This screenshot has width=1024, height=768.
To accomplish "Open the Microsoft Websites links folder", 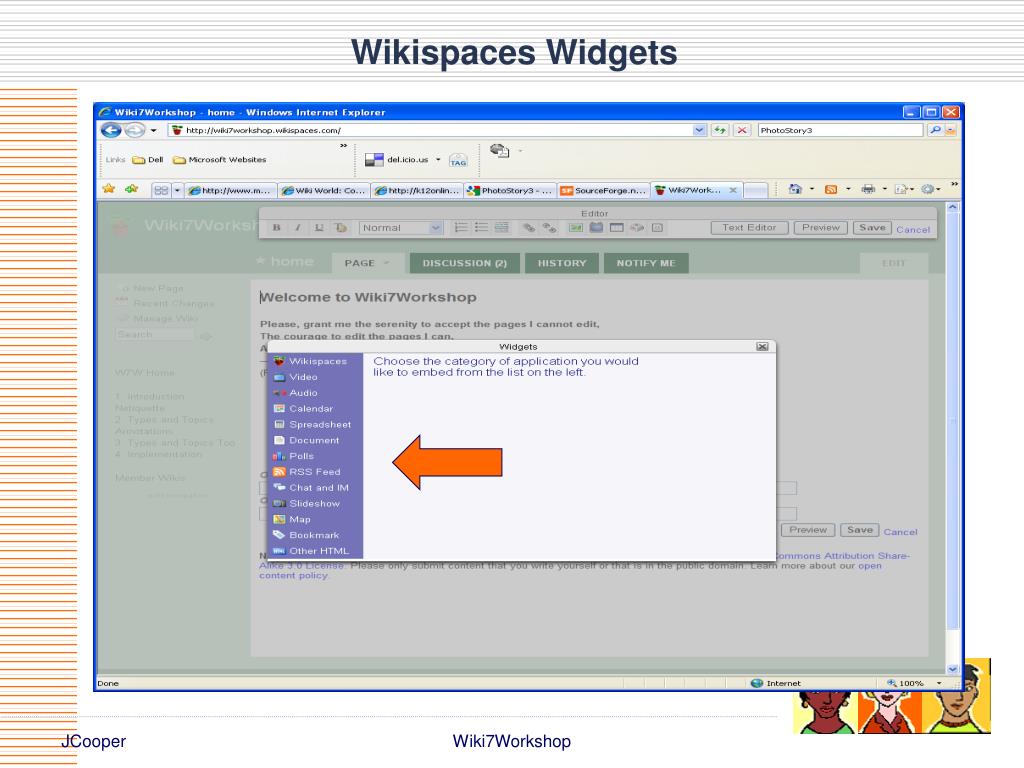I will coord(219,159).
